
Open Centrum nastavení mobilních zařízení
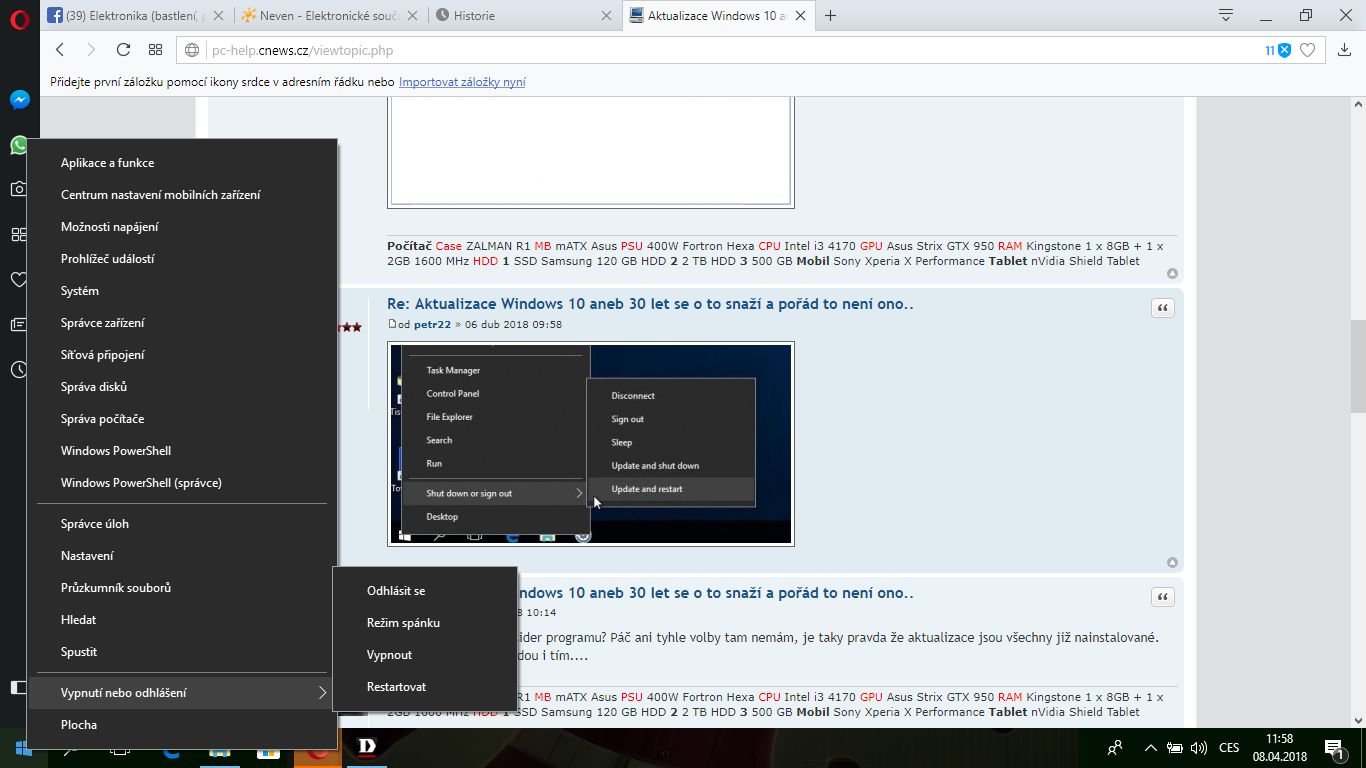pyautogui.click(x=182, y=195)
